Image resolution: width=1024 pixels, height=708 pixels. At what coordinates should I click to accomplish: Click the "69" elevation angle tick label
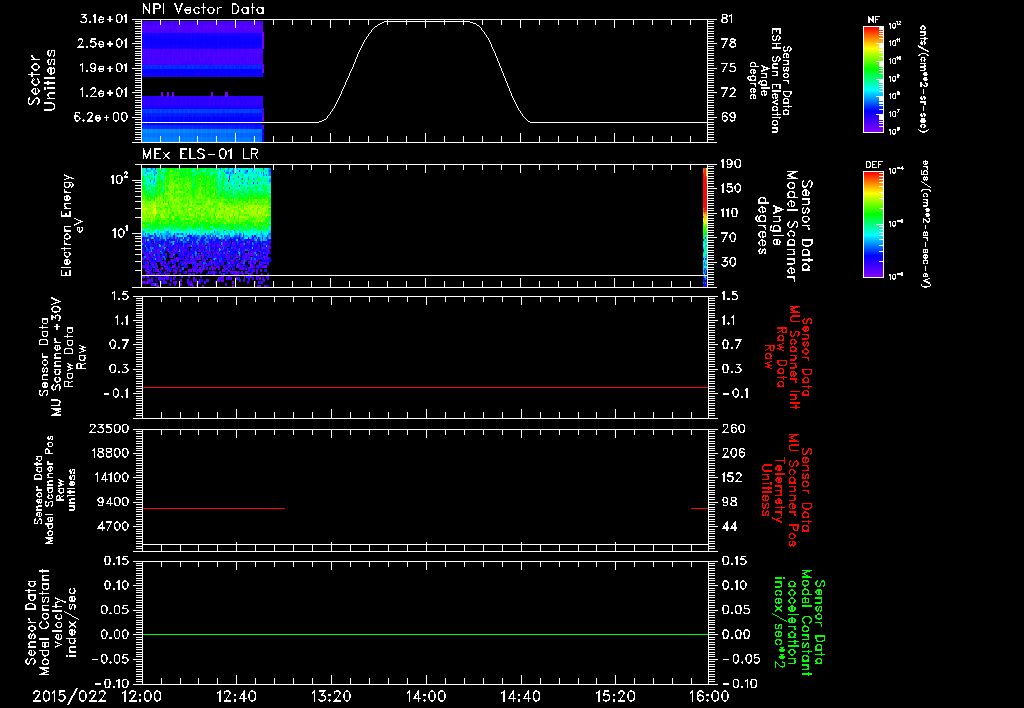click(729, 118)
